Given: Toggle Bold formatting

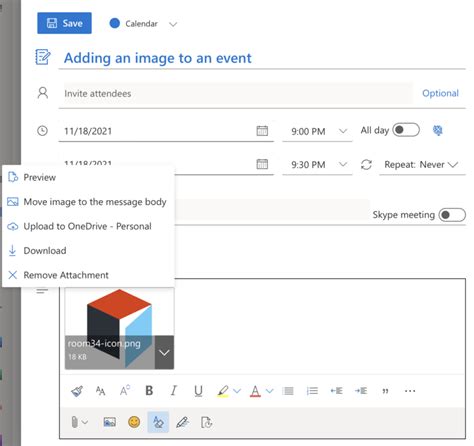Looking at the screenshot, I should (149, 390).
